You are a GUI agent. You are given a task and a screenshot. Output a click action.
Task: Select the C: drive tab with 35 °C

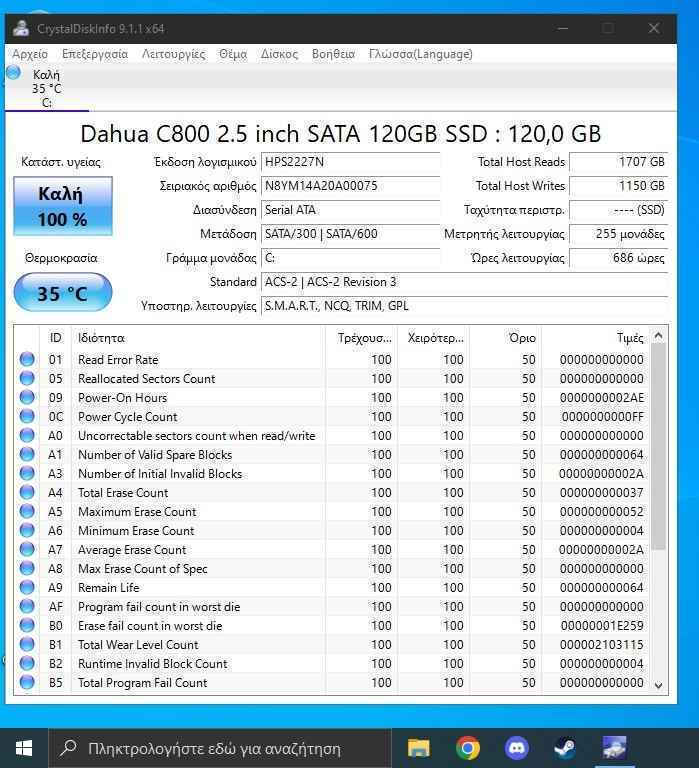(47, 89)
